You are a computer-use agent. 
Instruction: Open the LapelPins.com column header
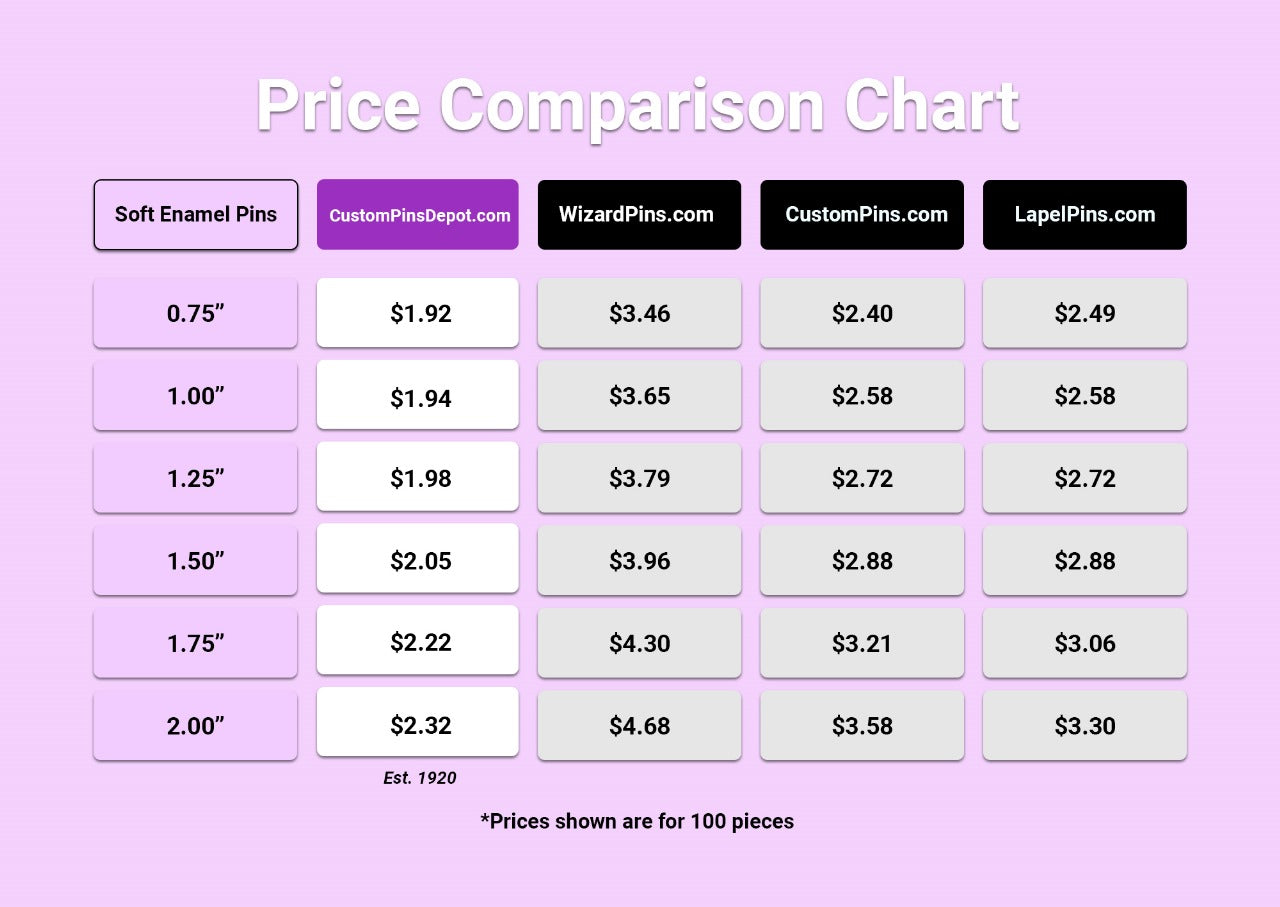pyautogui.click(x=1085, y=215)
